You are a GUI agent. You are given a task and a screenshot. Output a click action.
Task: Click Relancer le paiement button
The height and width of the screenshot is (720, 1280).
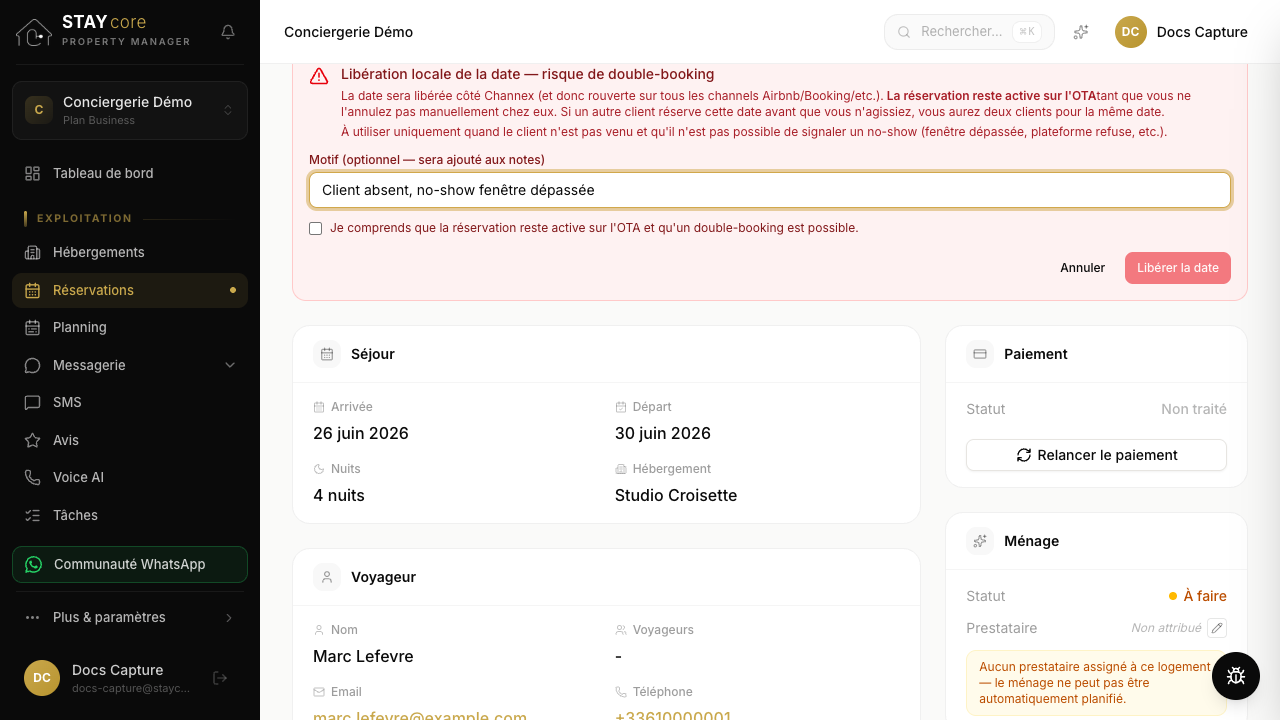pos(1096,455)
